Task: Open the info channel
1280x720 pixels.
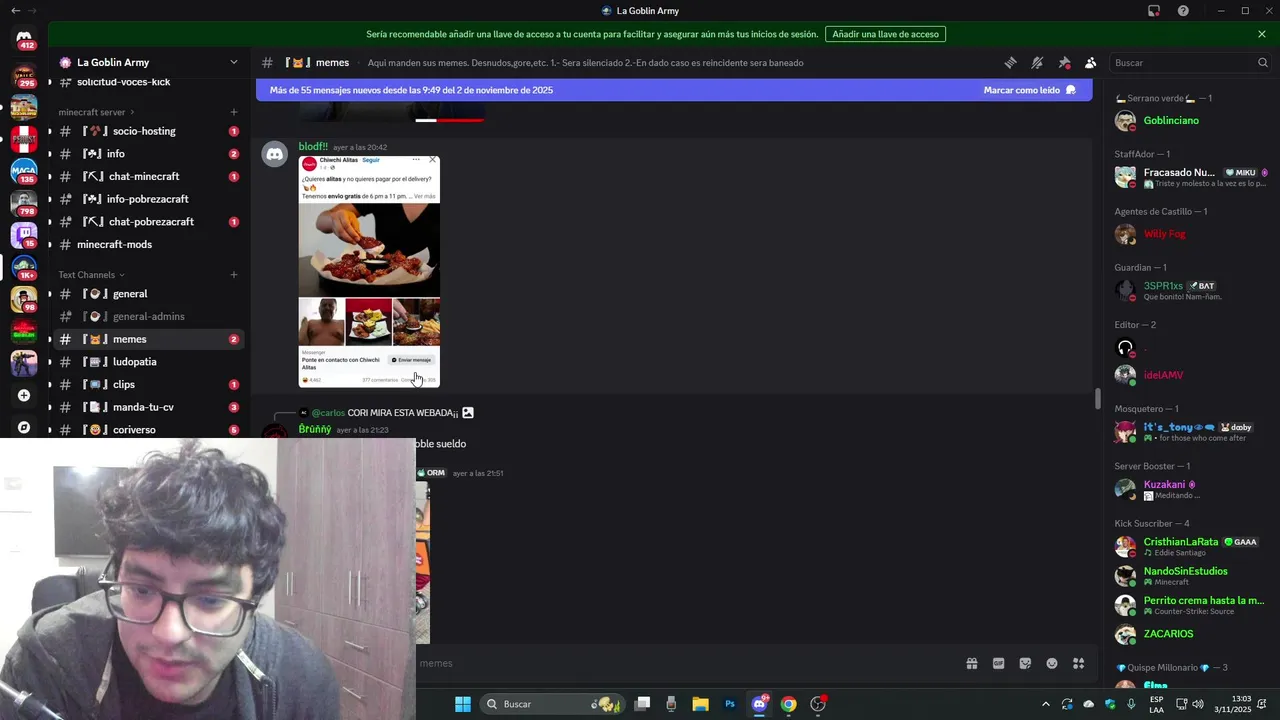Action: point(148,154)
